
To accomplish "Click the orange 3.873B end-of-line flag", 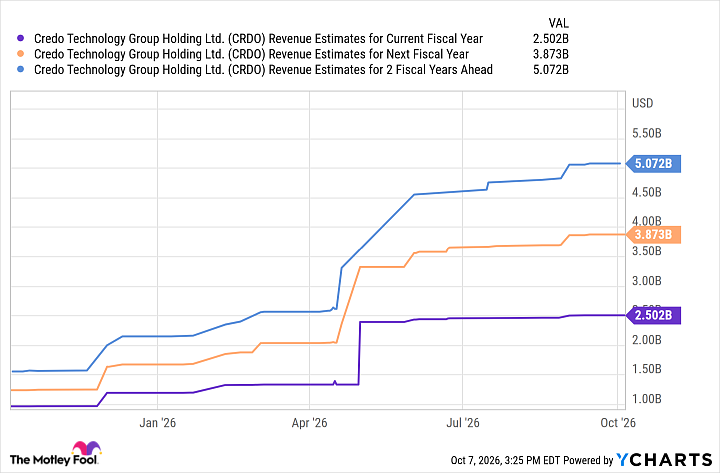I will click(x=653, y=235).
